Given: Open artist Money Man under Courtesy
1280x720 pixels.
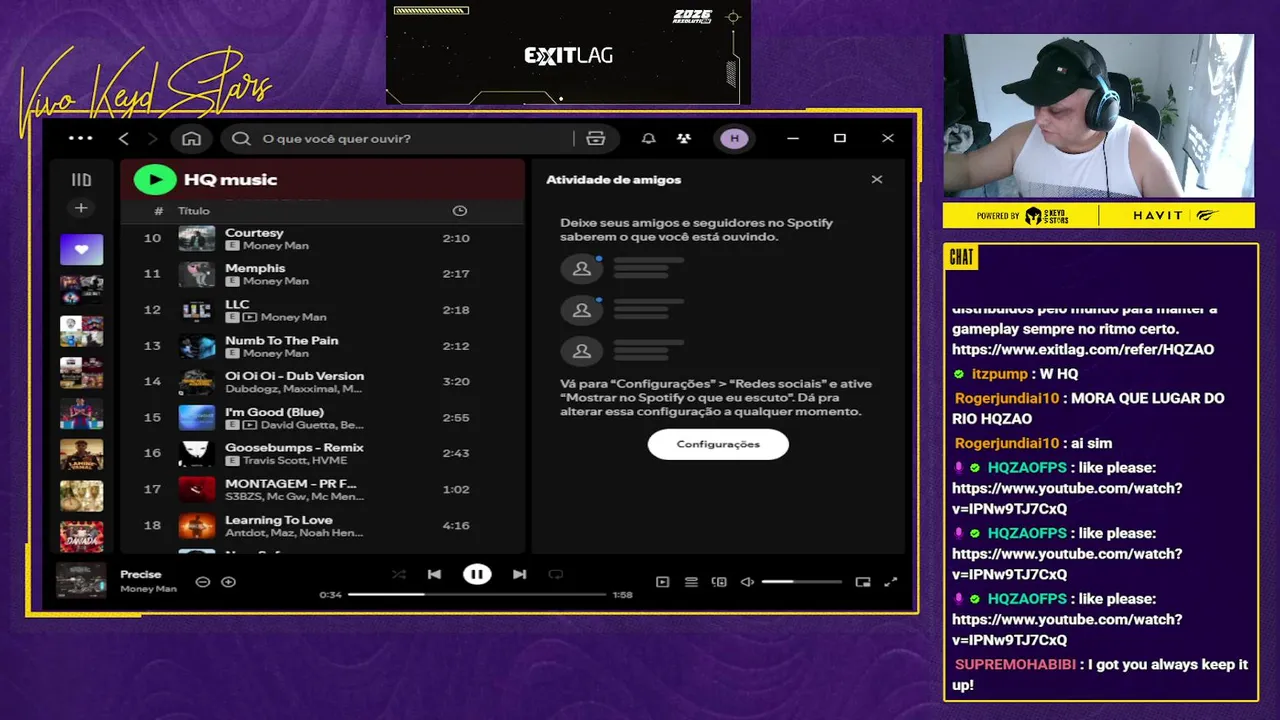Looking at the screenshot, I should pos(276,246).
